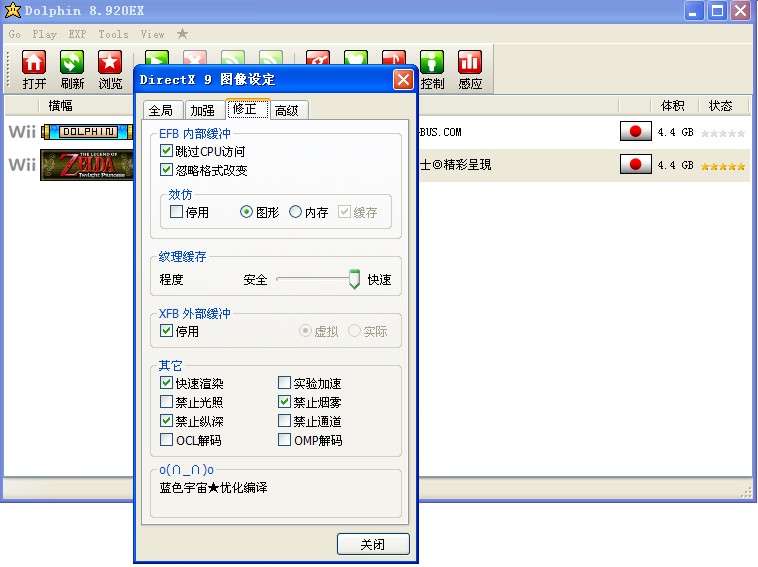The width and height of the screenshot is (758, 567).
Task: Toggle 禁止烟雾 checkbox
Action: point(284,402)
